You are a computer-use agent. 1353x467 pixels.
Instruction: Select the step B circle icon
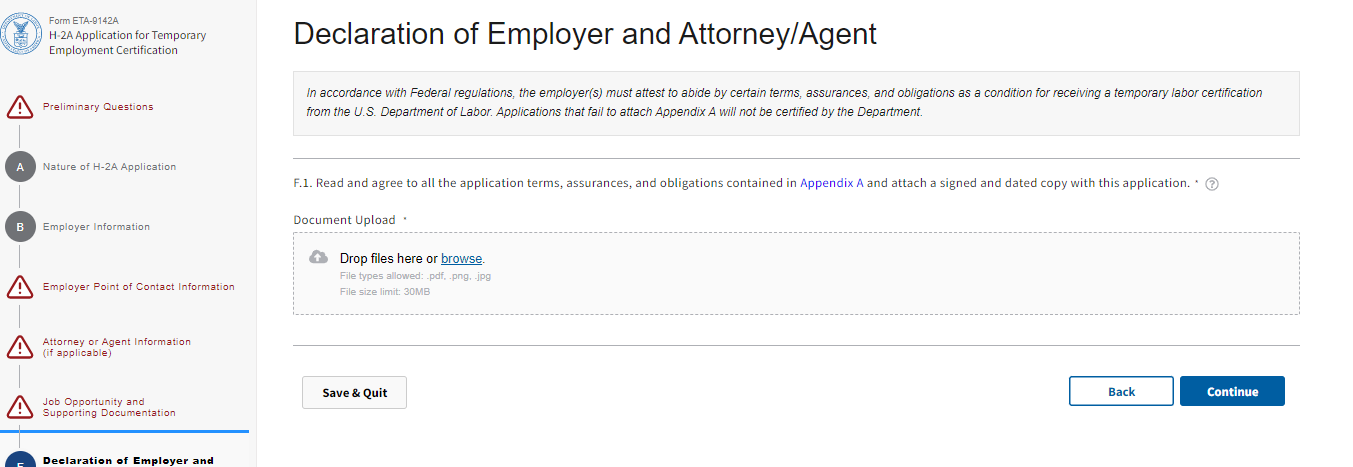click(20, 227)
